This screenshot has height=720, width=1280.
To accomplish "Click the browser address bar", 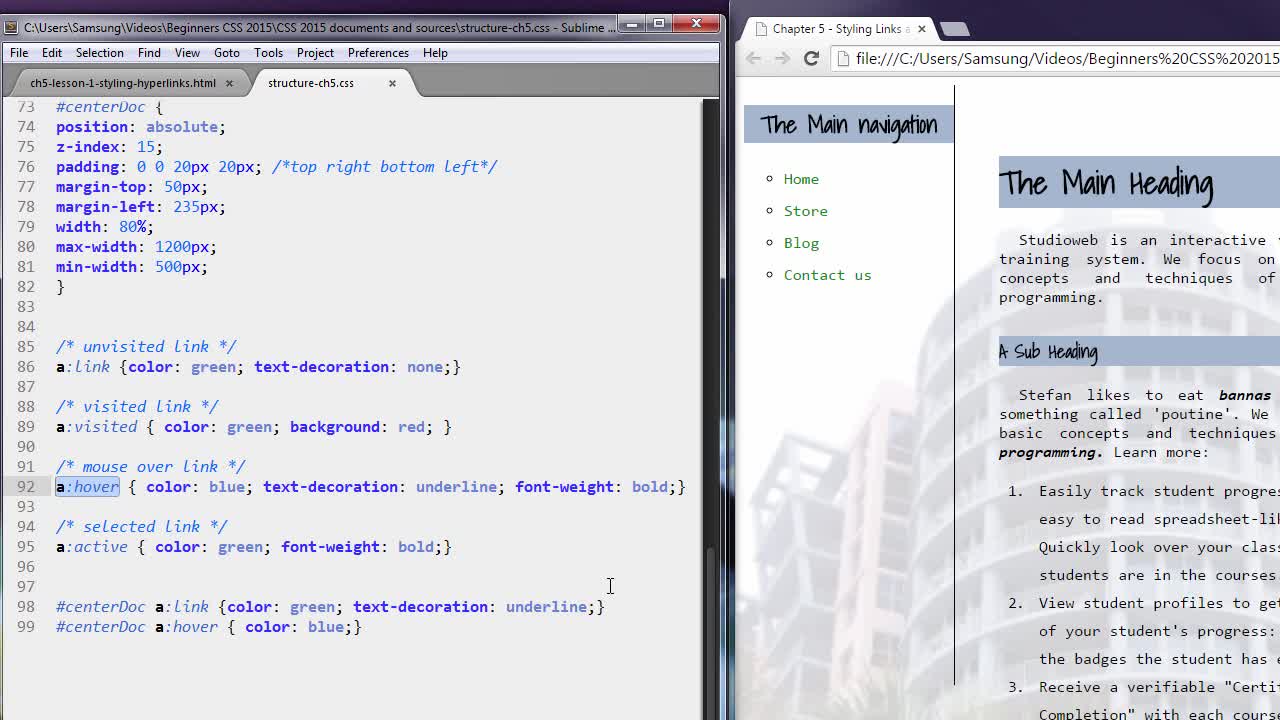I will pyautogui.click(x=1055, y=59).
